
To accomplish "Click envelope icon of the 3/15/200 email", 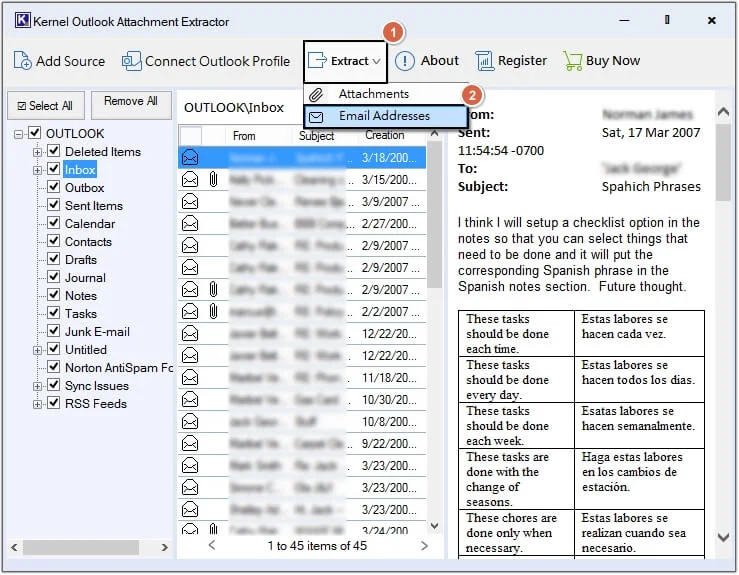I will [x=190, y=180].
